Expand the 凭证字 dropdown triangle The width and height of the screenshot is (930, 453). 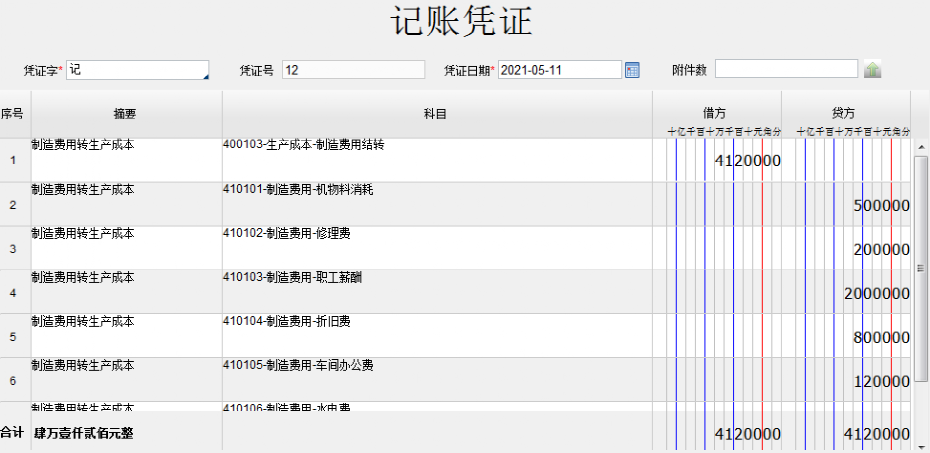[206, 75]
